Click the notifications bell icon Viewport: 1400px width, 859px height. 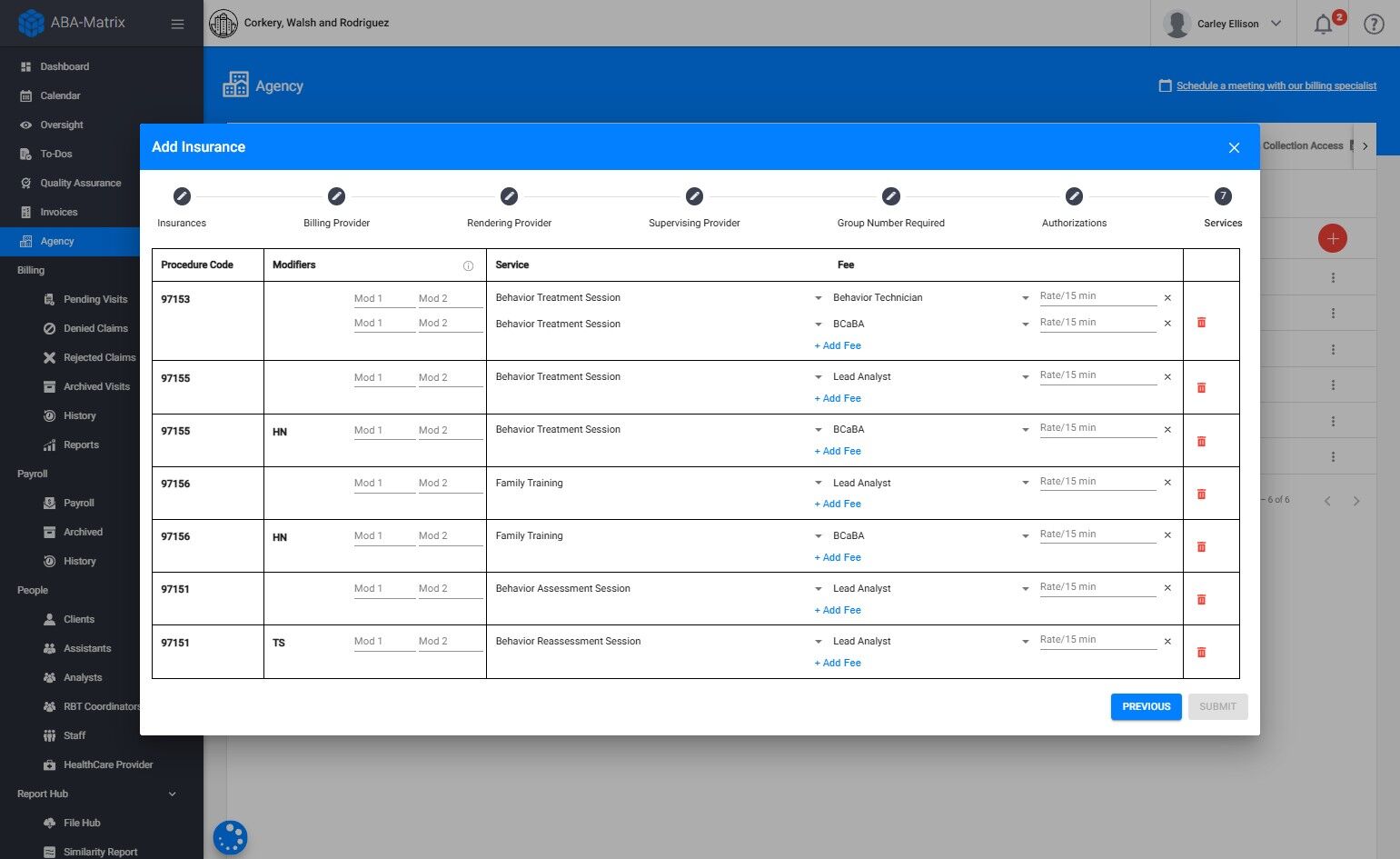pyautogui.click(x=1324, y=24)
